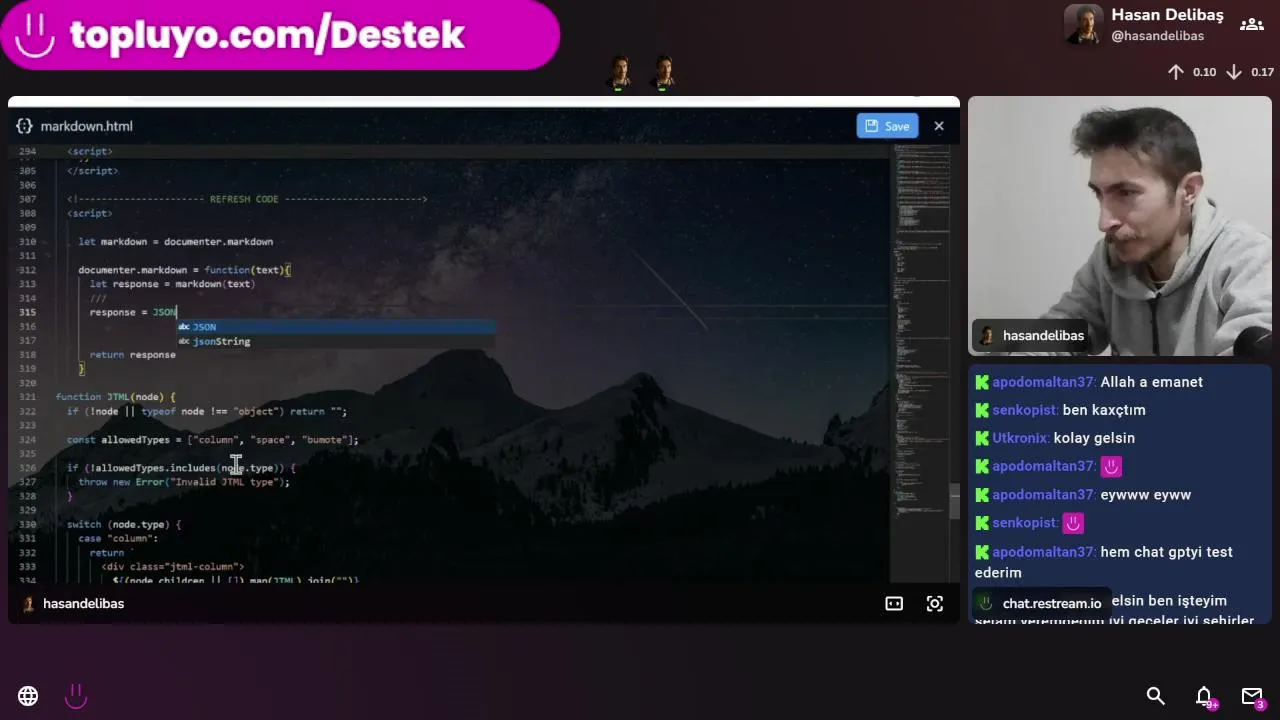Click 'eywww eyww' chat message text
1280x720 pixels.
pos(1146,495)
